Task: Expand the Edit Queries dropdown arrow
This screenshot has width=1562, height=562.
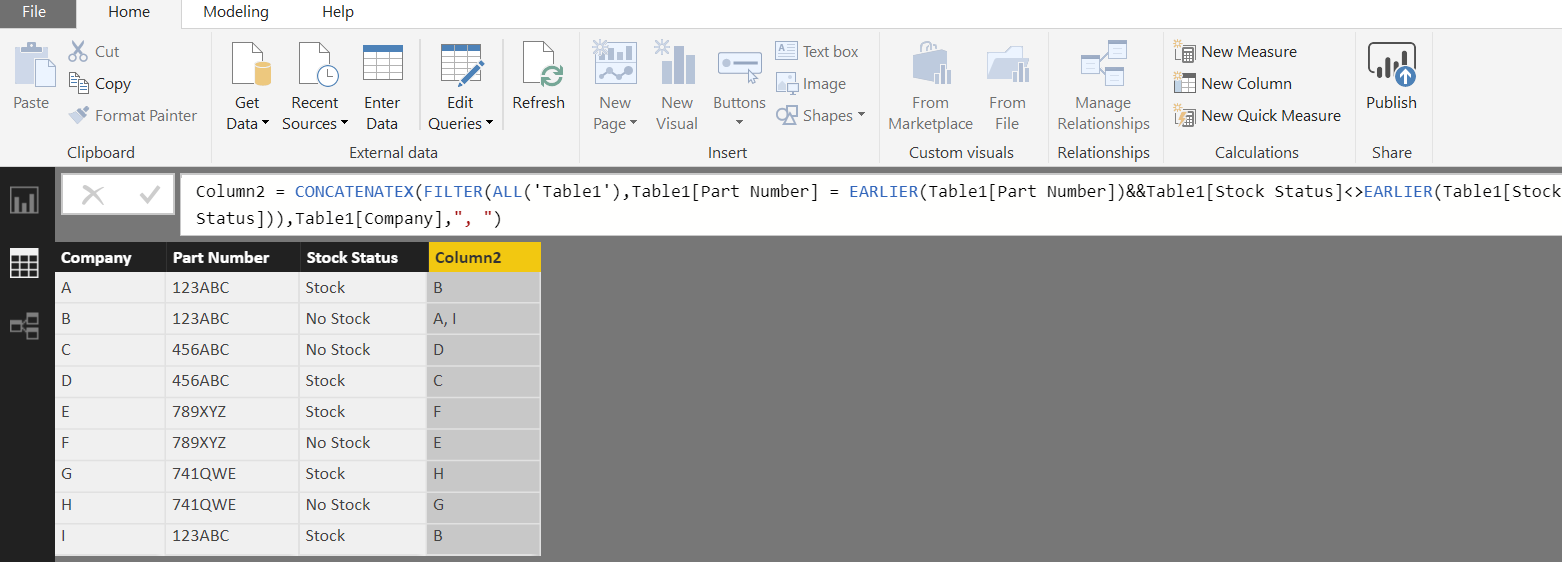Action: 490,124
